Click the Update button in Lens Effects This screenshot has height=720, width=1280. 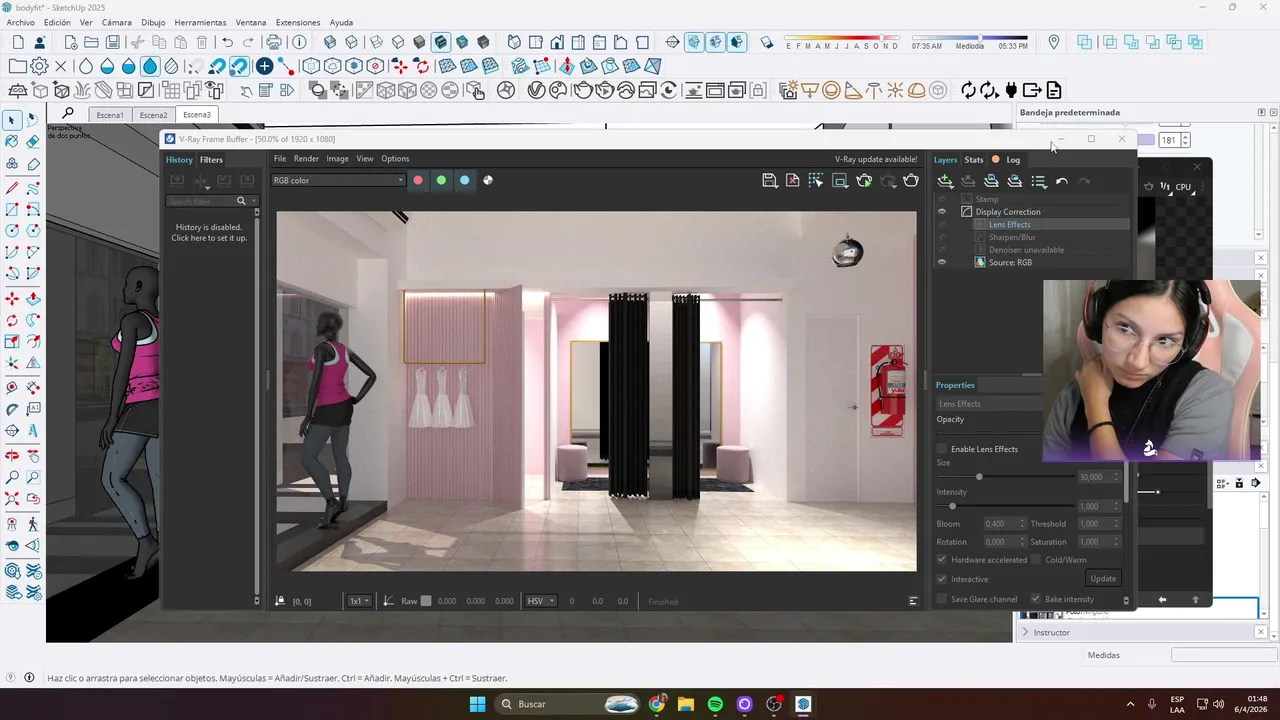click(x=1103, y=578)
